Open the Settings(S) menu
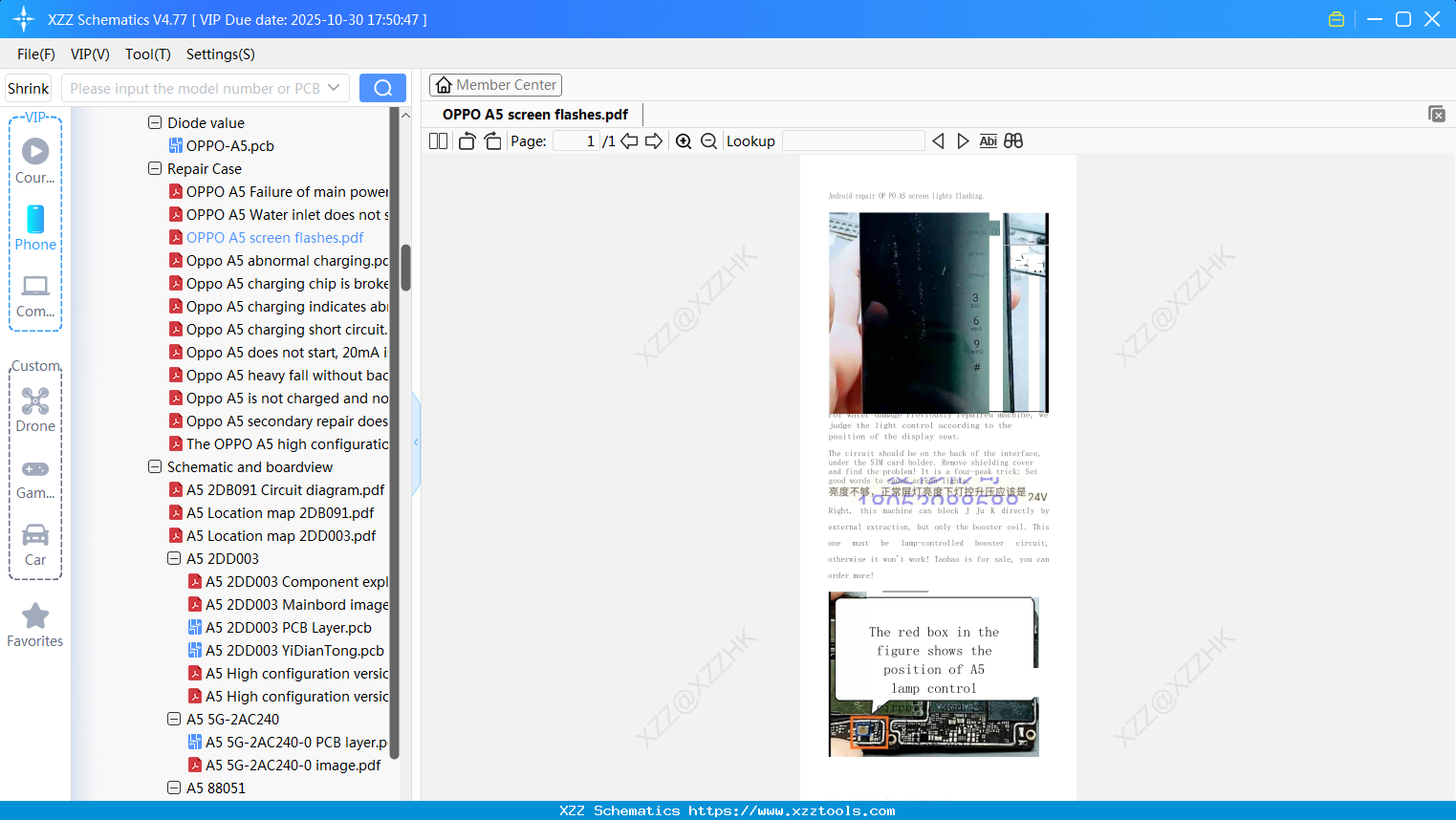Image resolution: width=1456 pixels, height=820 pixels. [221, 54]
